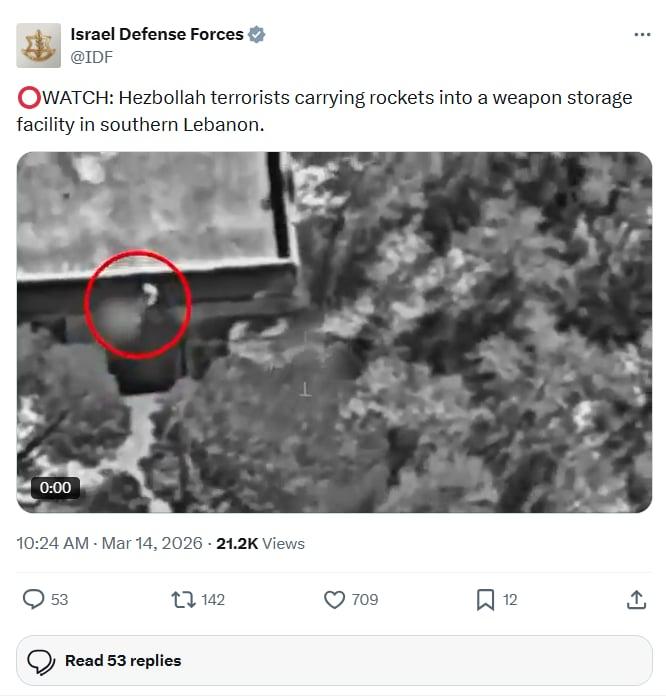Click the repost arrows icon
The image size is (666, 698).
click(x=183, y=599)
